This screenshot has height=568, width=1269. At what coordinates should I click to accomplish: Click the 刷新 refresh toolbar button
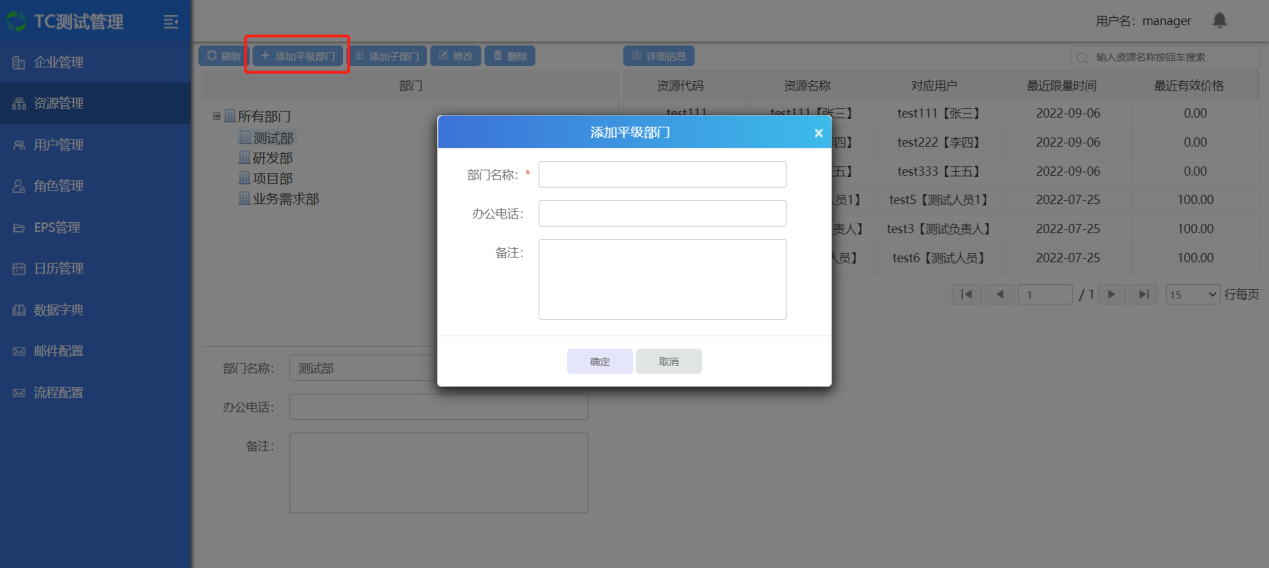click(223, 57)
